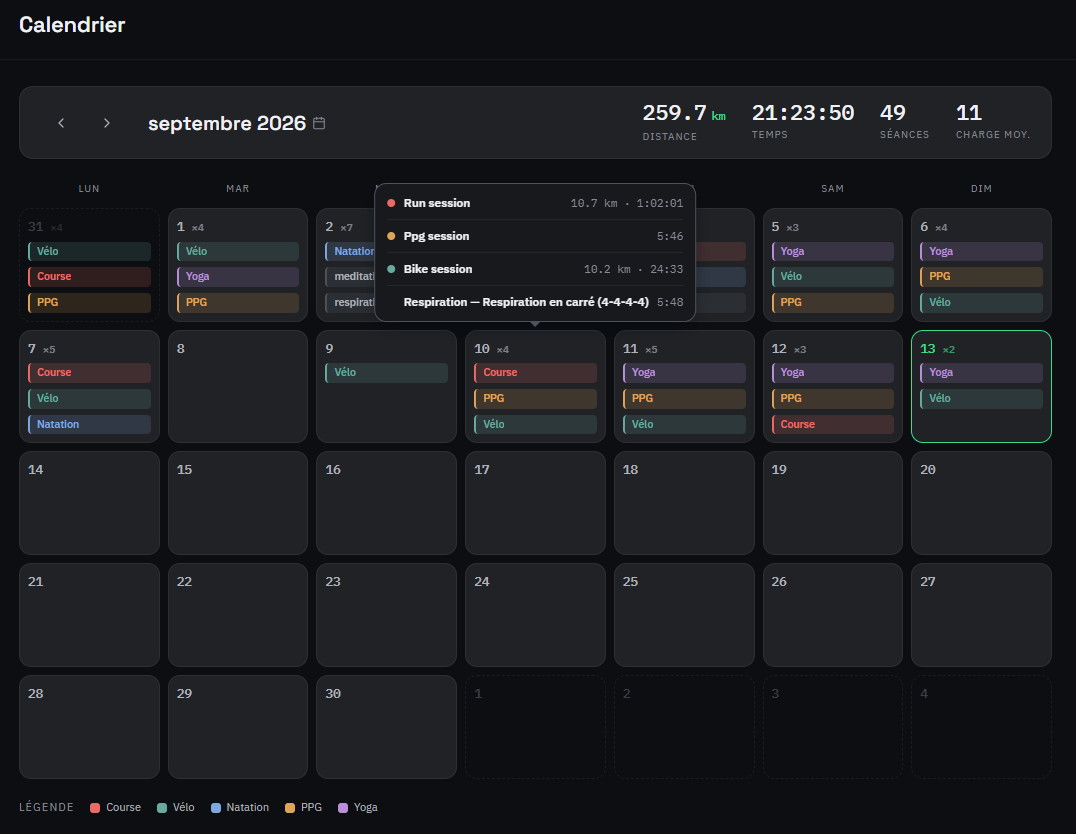Open Vélo session on day 11
The width and height of the screenshot is (1076, 834).
(684, 424)
